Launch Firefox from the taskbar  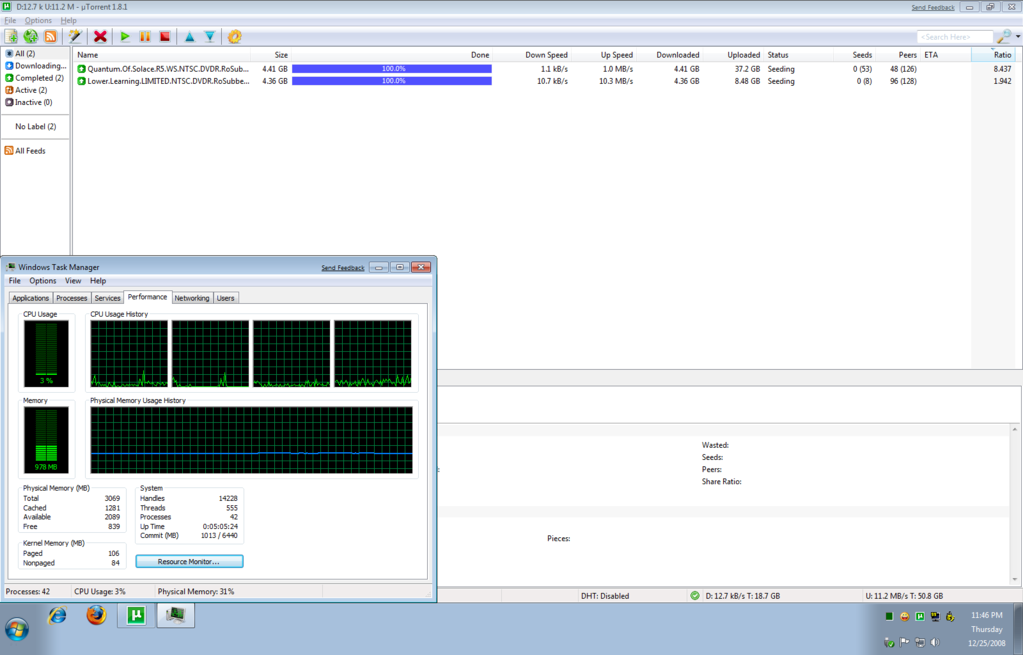point(97,615)
